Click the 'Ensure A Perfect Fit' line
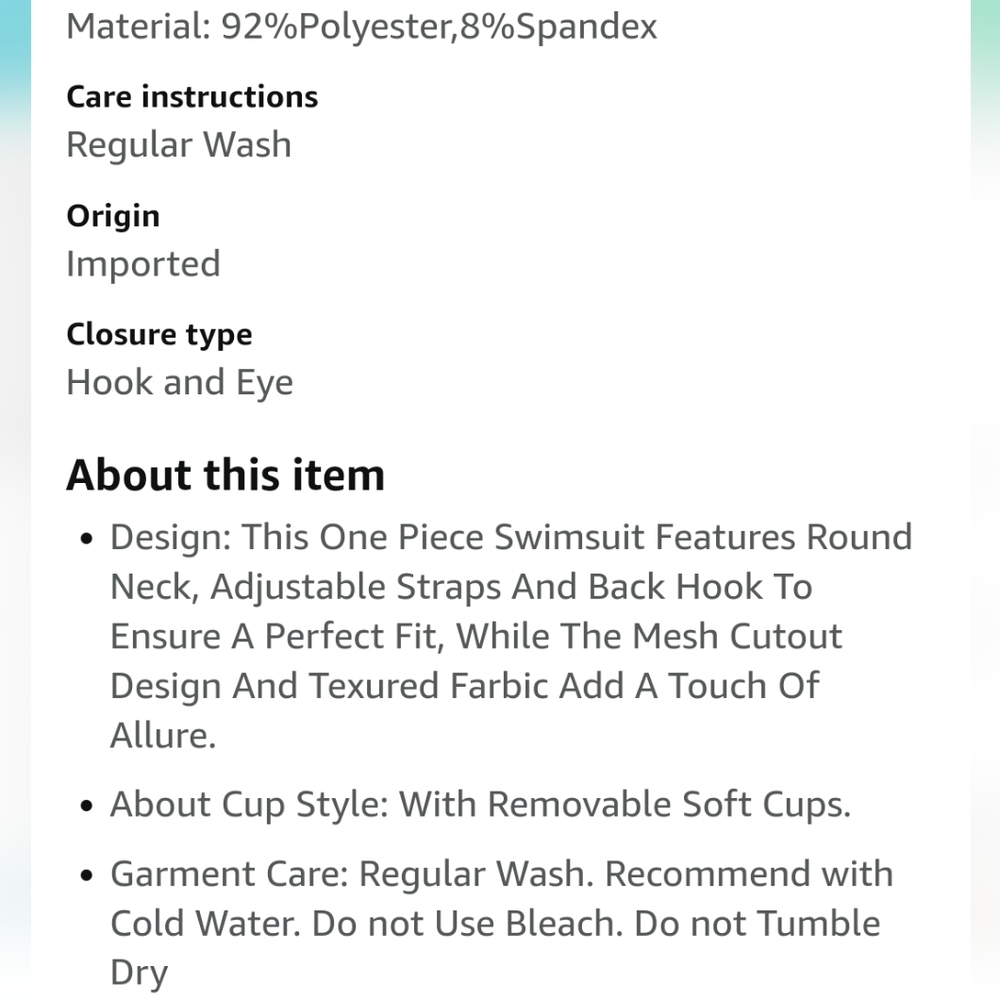The image size is (1000, 1000). coord(476,636)
